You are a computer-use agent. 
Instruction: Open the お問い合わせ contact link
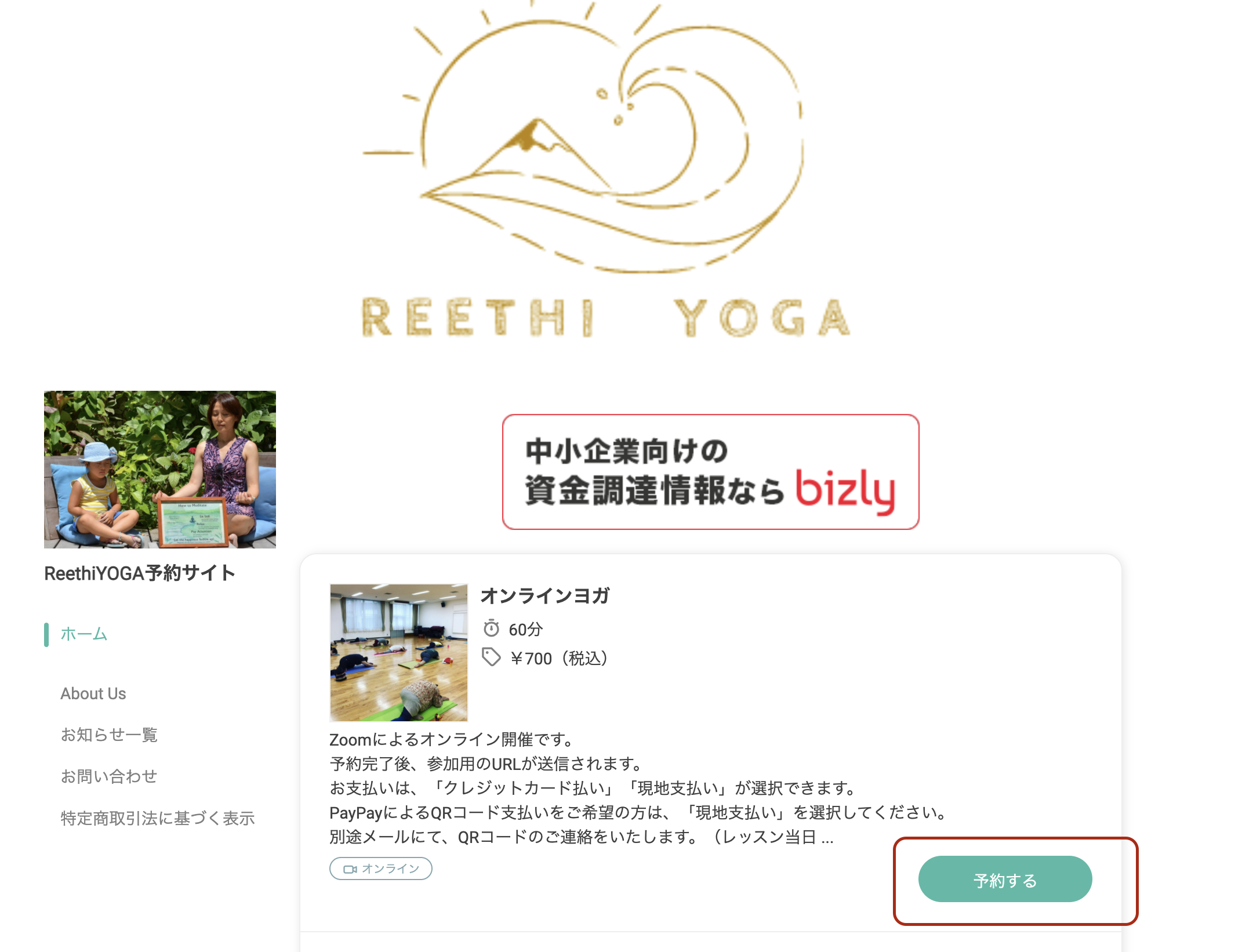109,776
